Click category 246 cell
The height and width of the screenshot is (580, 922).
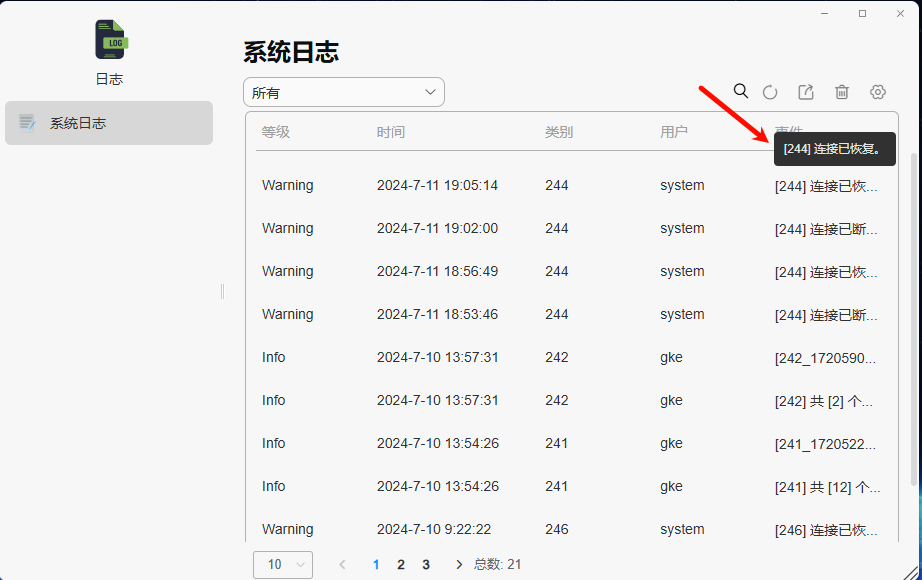[x=557, y=529]
